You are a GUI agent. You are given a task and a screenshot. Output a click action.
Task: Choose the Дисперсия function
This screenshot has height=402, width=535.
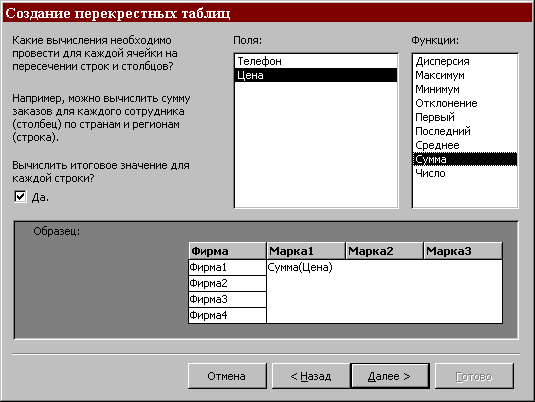tap(465, 61)
